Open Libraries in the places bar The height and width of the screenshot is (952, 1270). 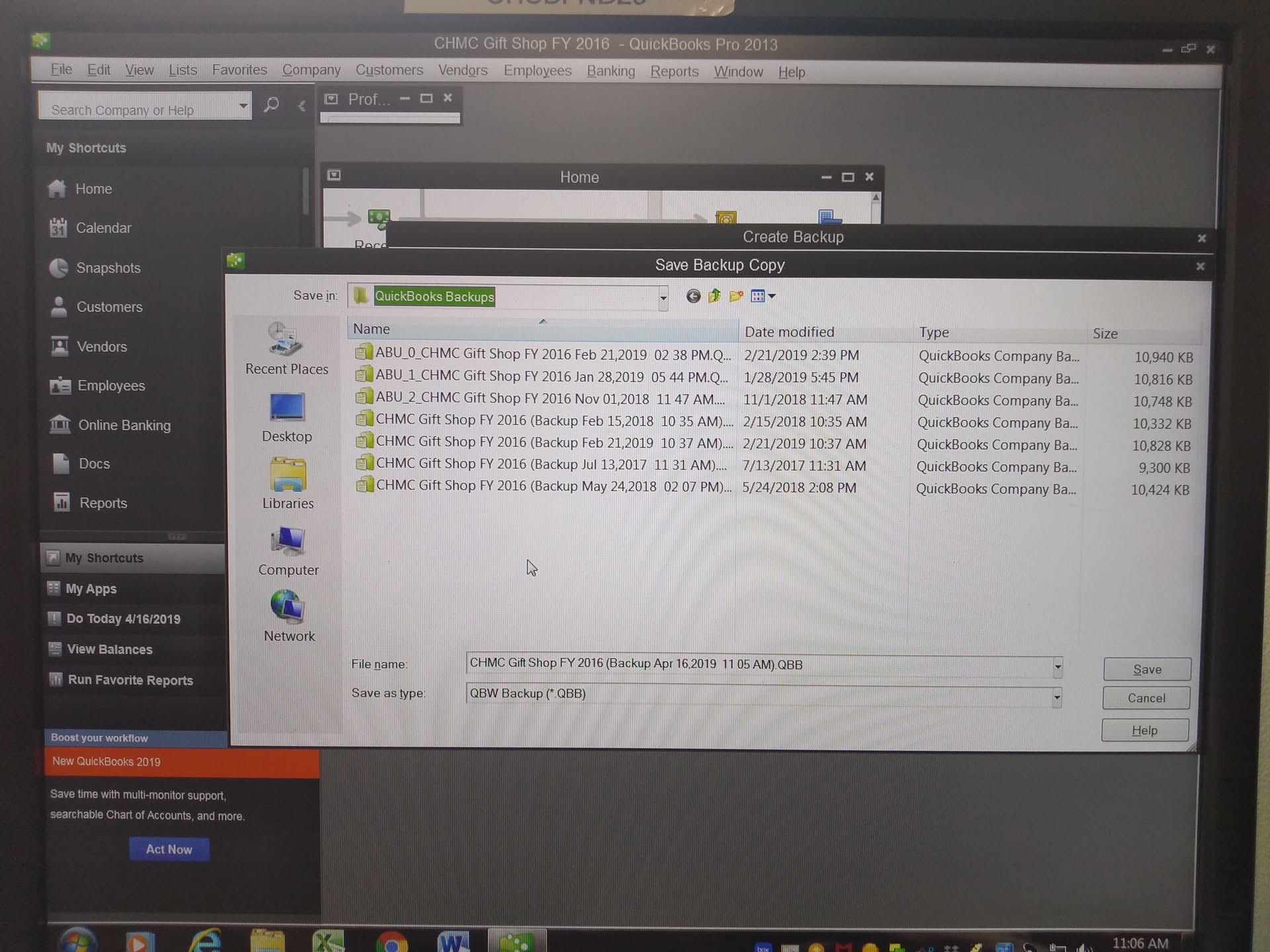(x=287, y=484)
